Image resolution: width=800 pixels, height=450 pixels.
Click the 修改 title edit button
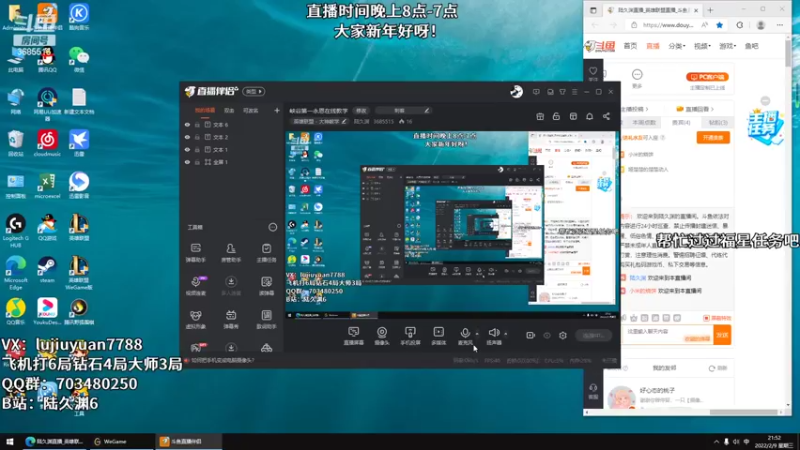(361, 111)
